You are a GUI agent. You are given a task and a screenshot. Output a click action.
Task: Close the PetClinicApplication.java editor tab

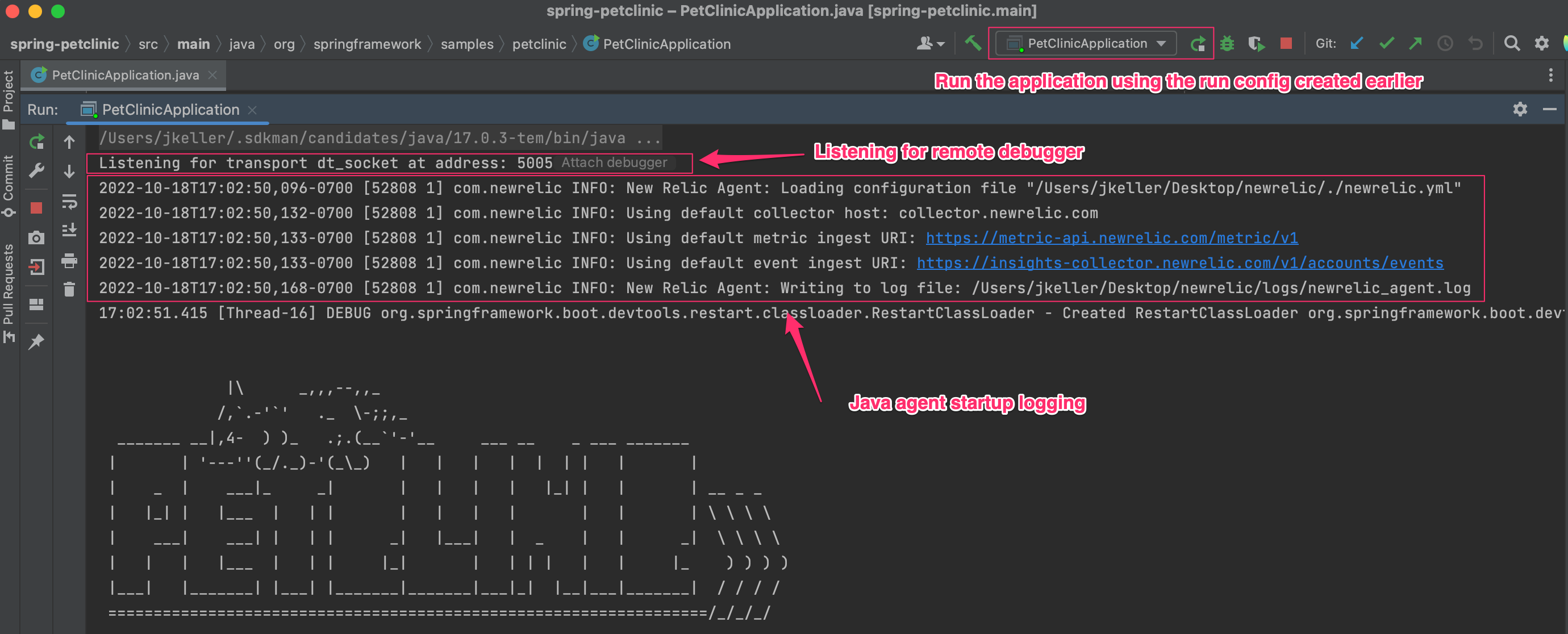pyautogui.click(x=212, y=75)
